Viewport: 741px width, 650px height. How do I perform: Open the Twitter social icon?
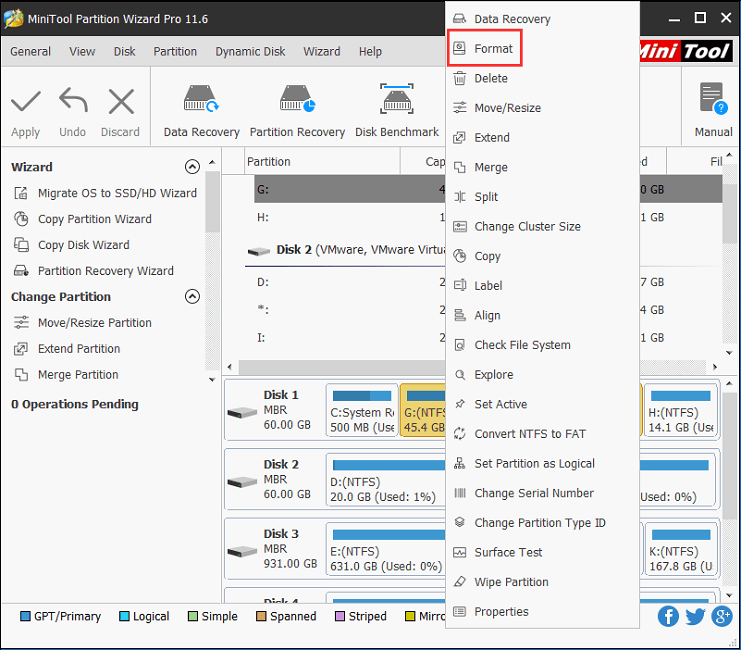click(x=695, y=616)
